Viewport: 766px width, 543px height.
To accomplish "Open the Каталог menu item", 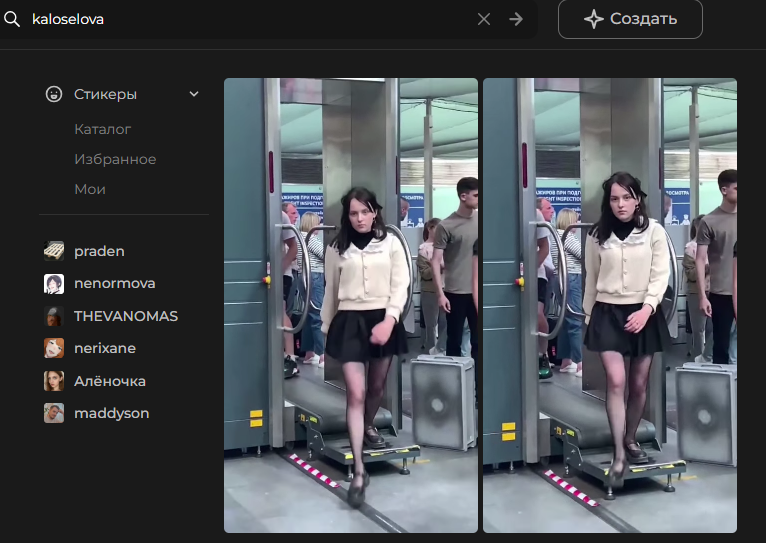I will pos(103,129).
